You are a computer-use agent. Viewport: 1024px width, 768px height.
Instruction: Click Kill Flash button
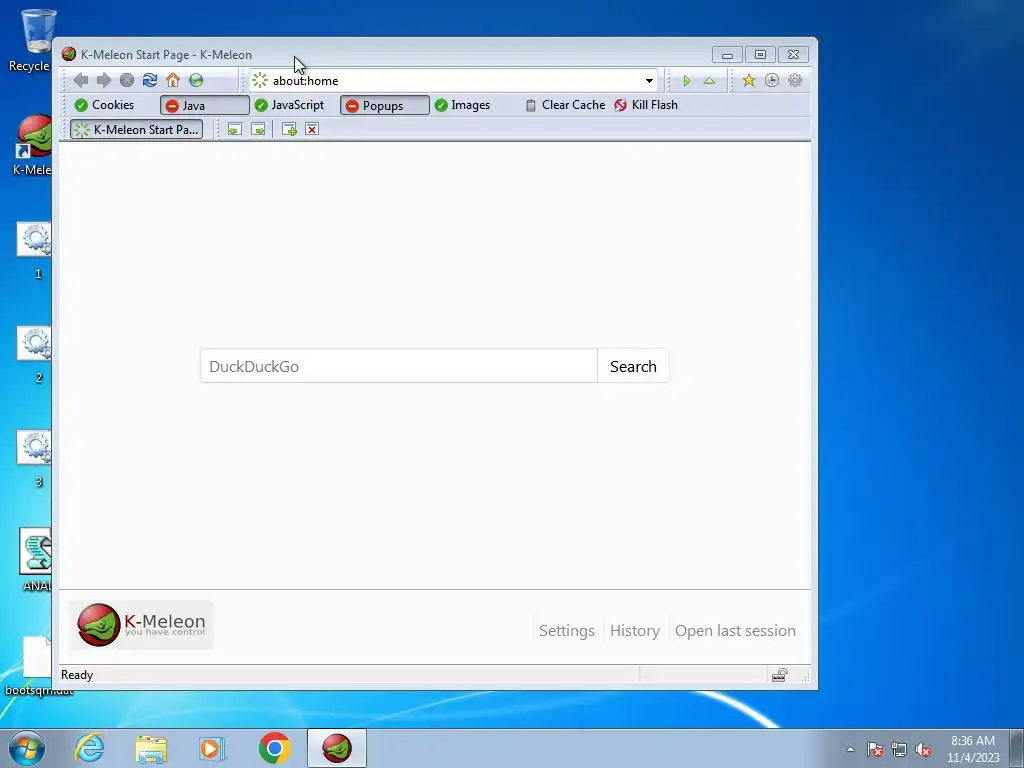646,105
